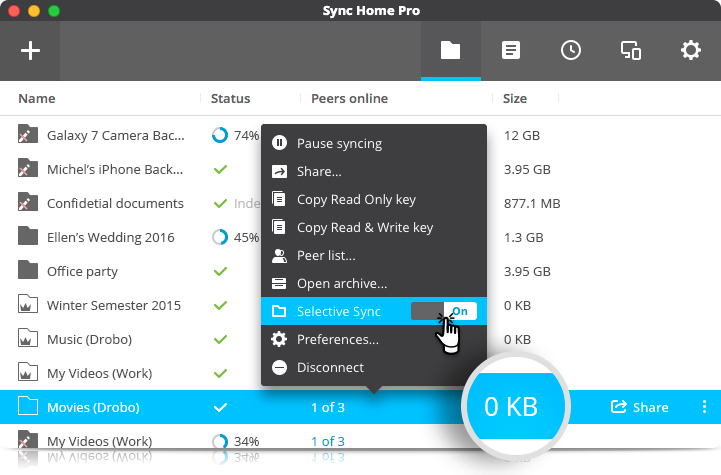
Task: Click Copy Read Only key
Action: coord(356,200)
